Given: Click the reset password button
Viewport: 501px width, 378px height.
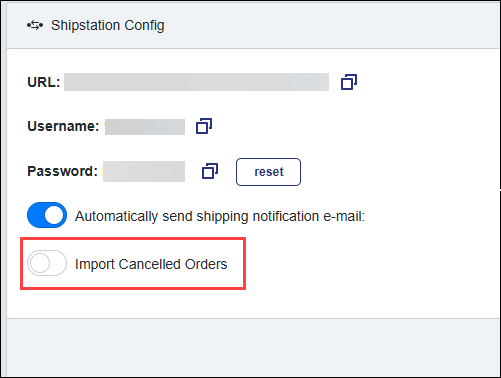Looking at the screenshot, I should click(268, 172).
